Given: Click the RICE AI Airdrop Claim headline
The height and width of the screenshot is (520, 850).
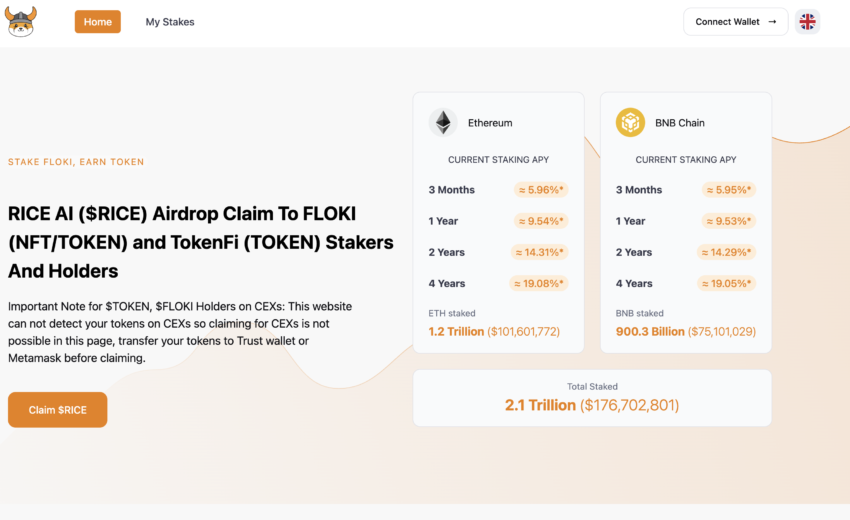Looking at the screenshot, I should point(201,242).
